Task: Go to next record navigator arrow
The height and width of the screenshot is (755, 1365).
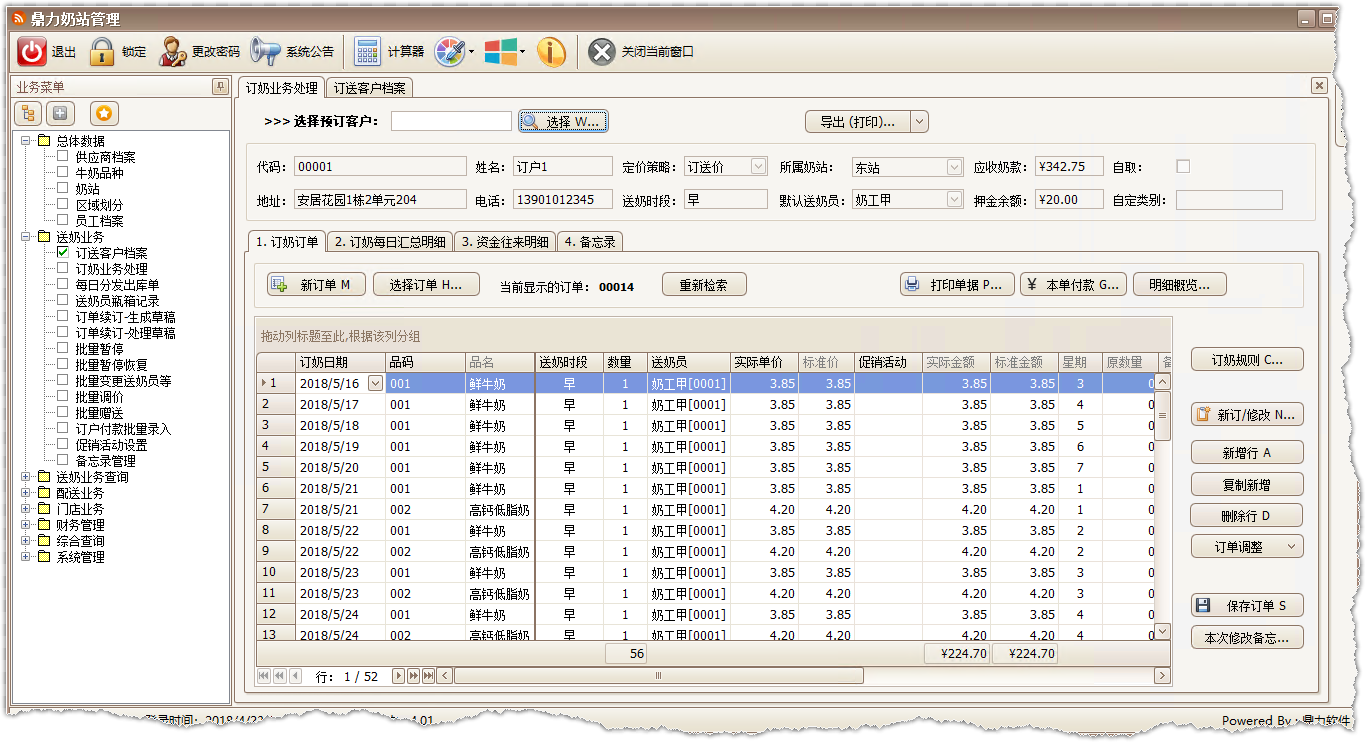Action: pyautogui.click(x=398, y=676)
